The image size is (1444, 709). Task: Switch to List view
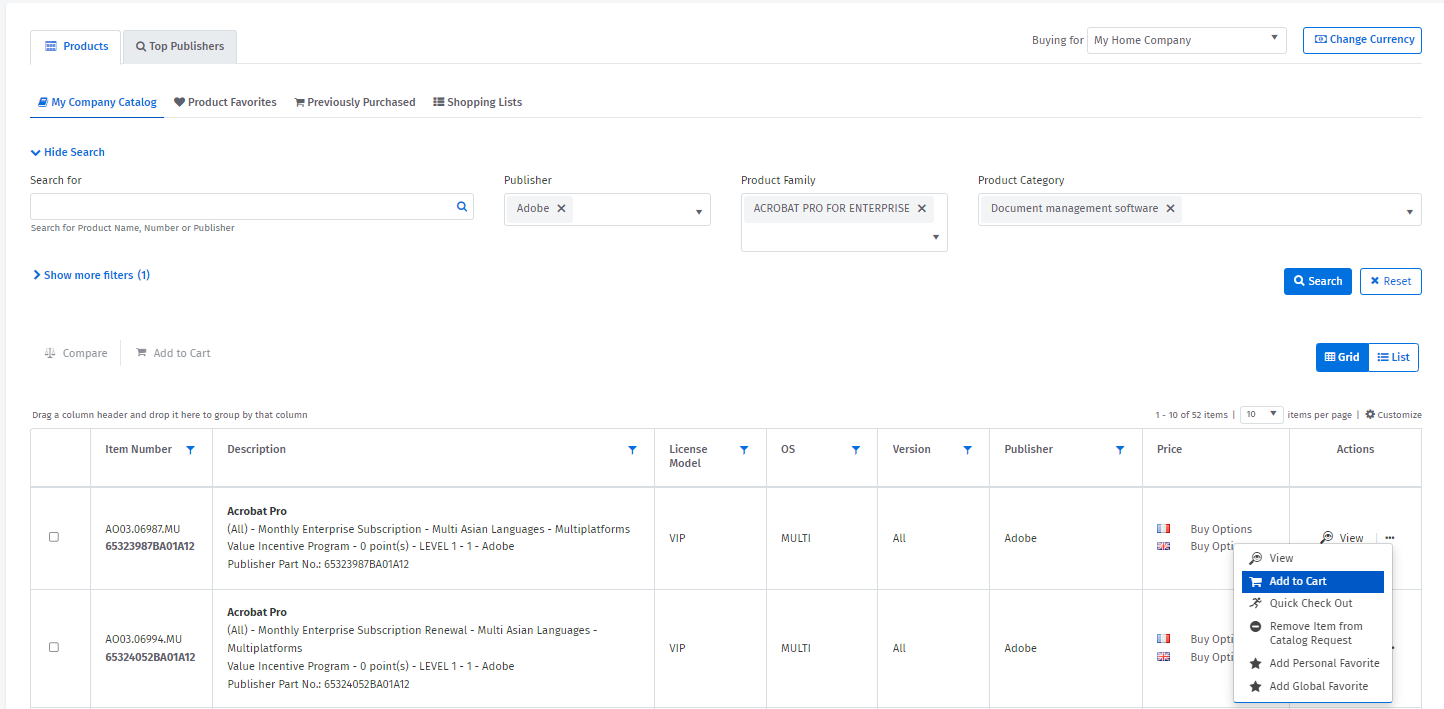(x=1393, y=357)
